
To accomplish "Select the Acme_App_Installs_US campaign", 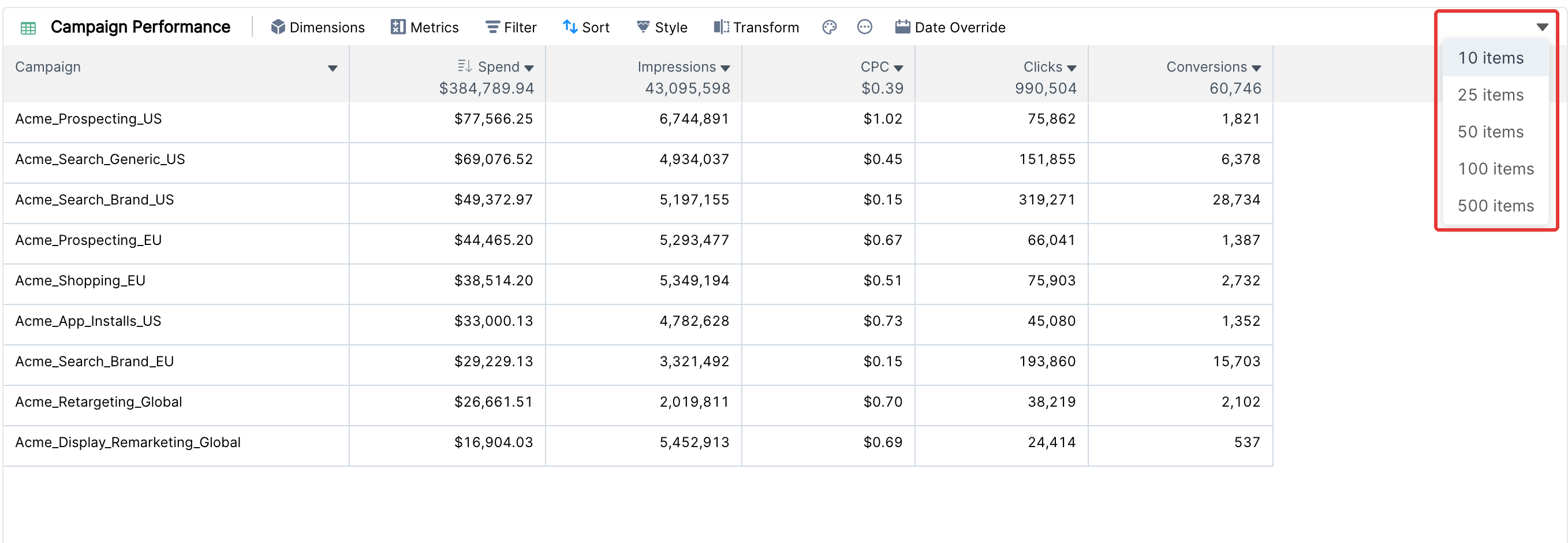I will 88,321.
